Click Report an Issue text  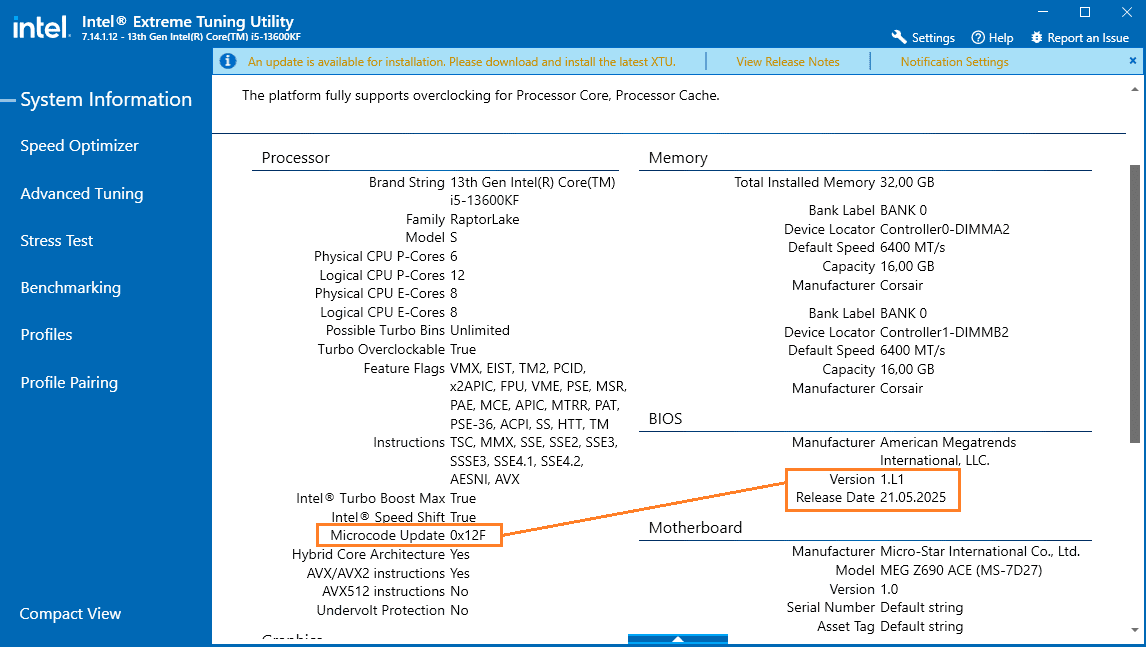pyautogui.click(x=1088, y=38)
